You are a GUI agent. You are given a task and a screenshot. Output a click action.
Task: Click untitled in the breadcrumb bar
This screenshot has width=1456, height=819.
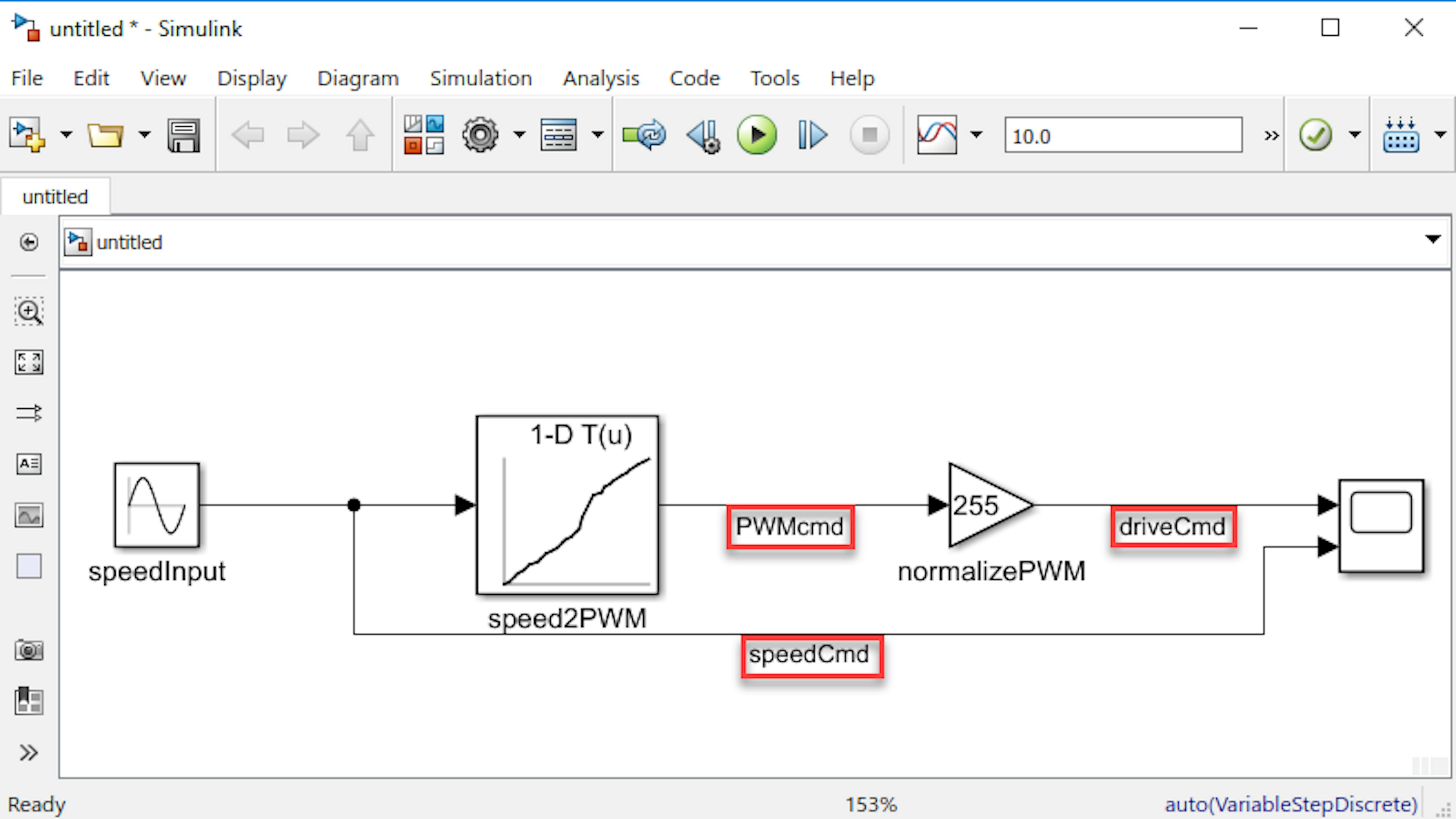129,242
